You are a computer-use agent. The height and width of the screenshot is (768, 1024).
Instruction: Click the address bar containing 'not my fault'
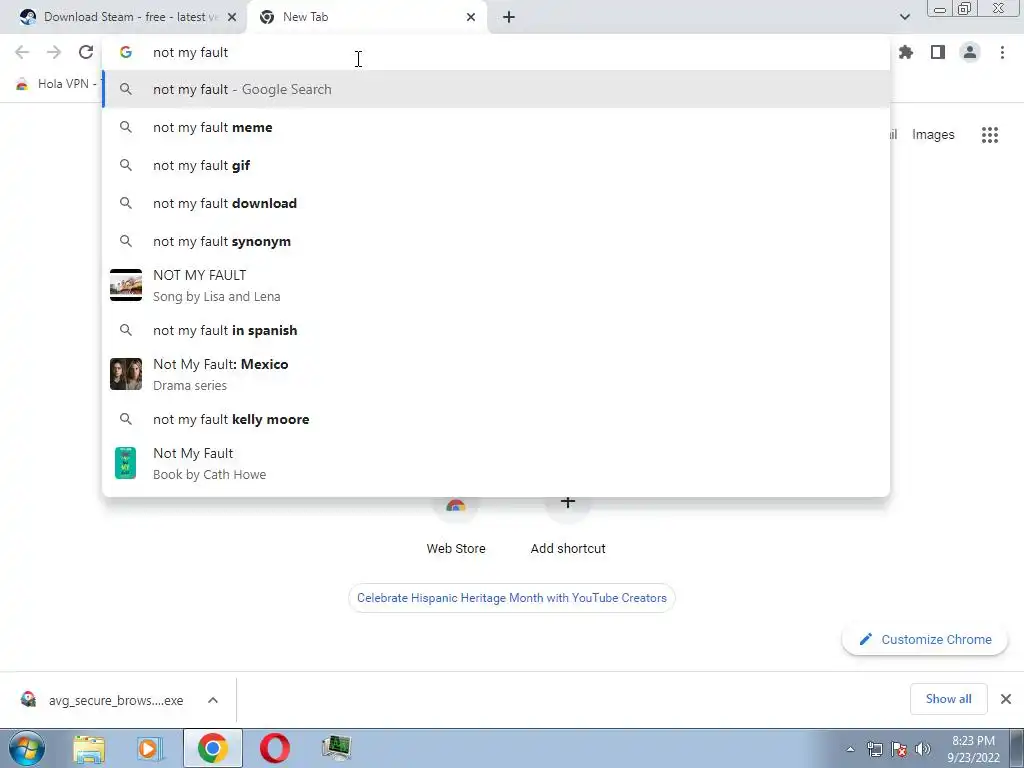[496, 52]
